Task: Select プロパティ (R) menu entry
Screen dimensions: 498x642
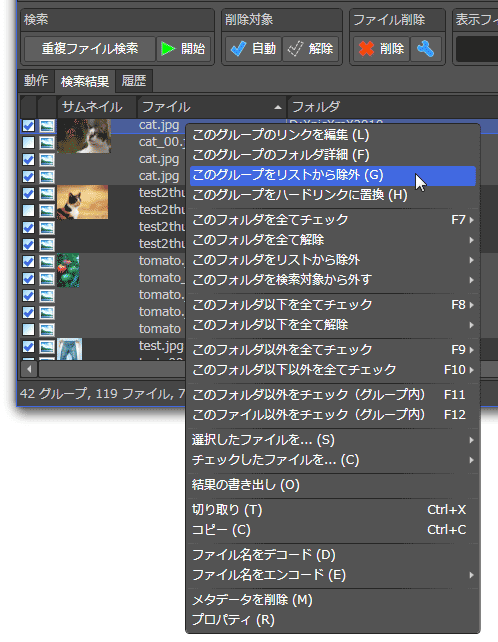Action: pos(333,620)
